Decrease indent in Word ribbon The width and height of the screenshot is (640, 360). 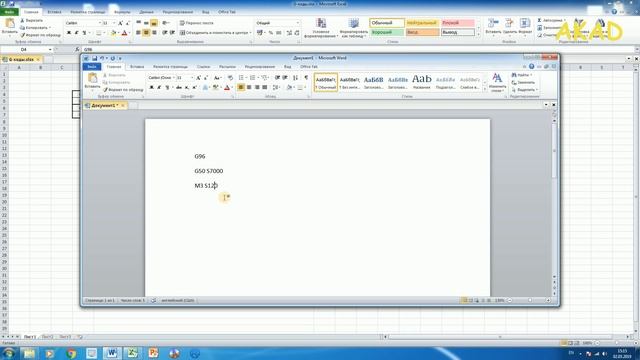click(277, 78)
